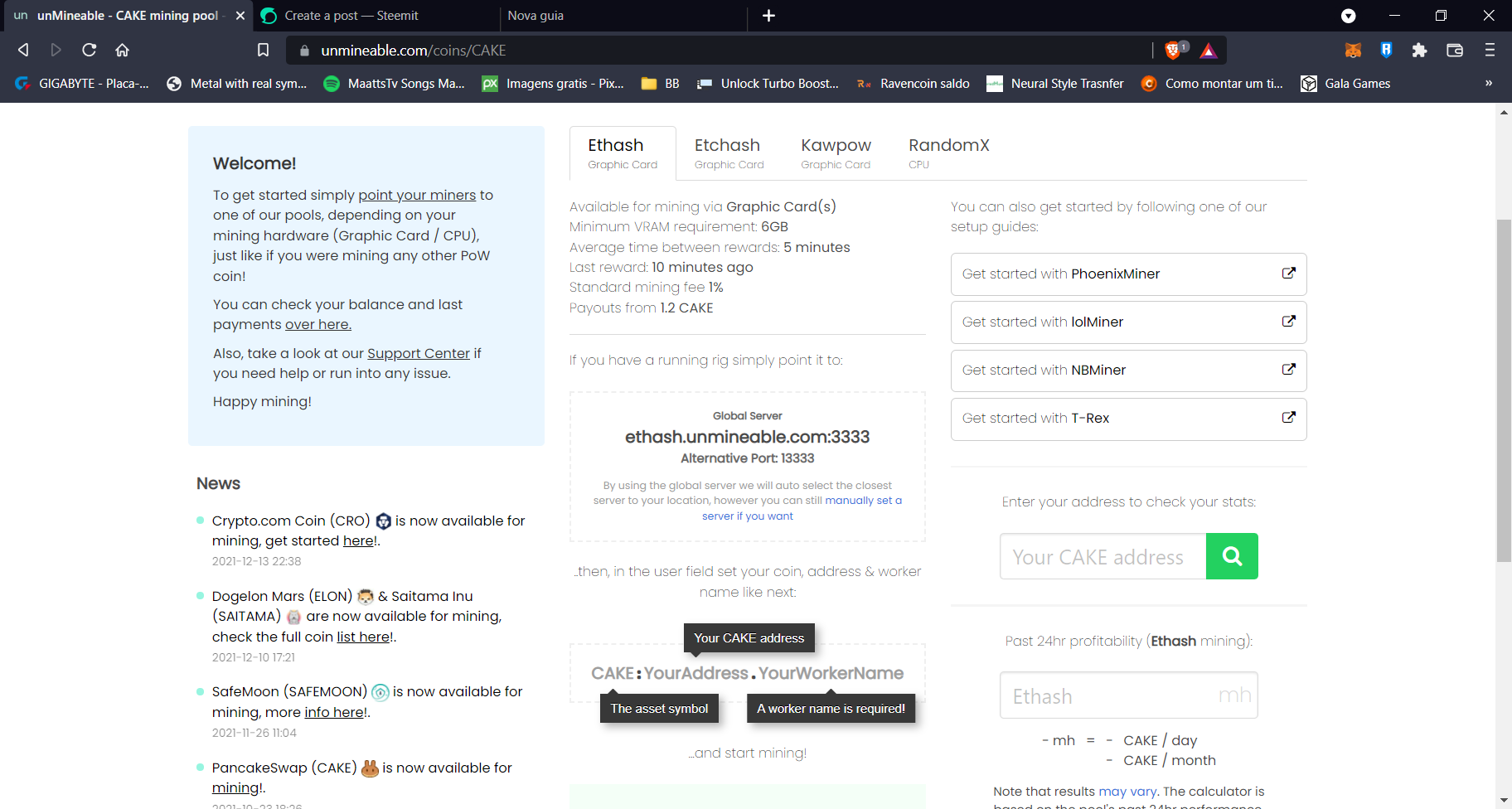Switch to the Nova guia tab

click(x=622, y=16)
